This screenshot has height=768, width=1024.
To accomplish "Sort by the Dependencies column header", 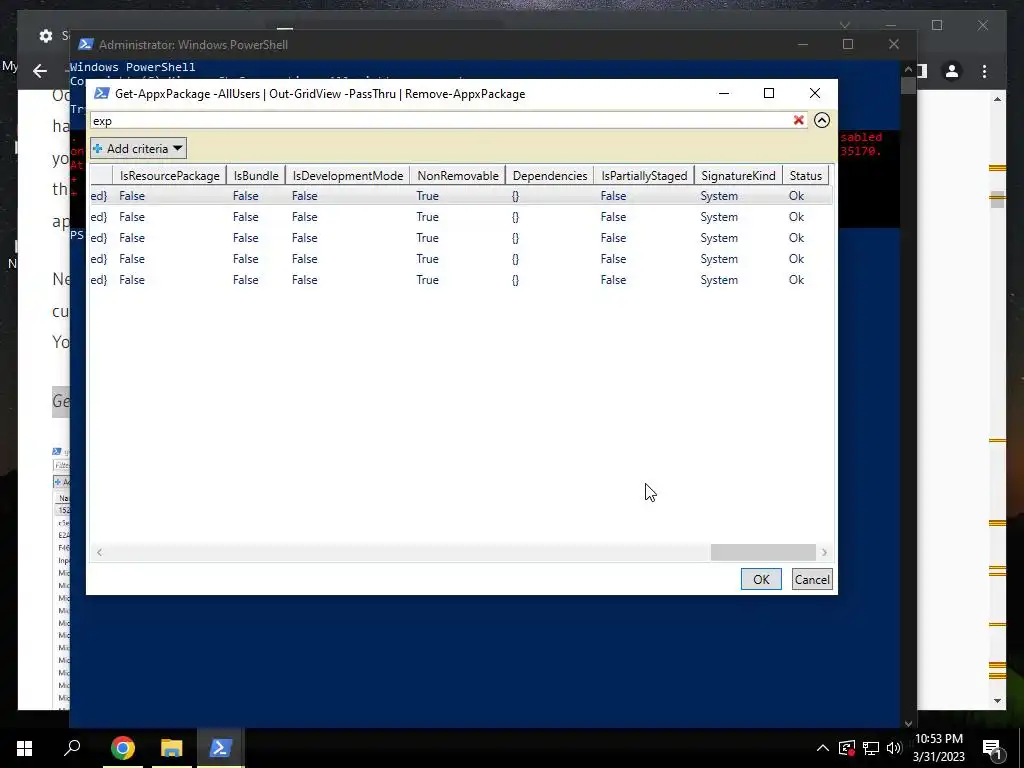I will coord(550,176).
